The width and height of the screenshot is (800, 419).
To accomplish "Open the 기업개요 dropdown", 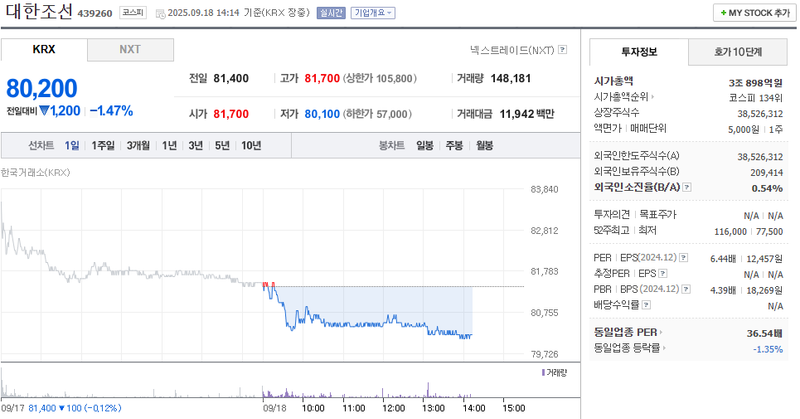I will (x=373, y=13).
